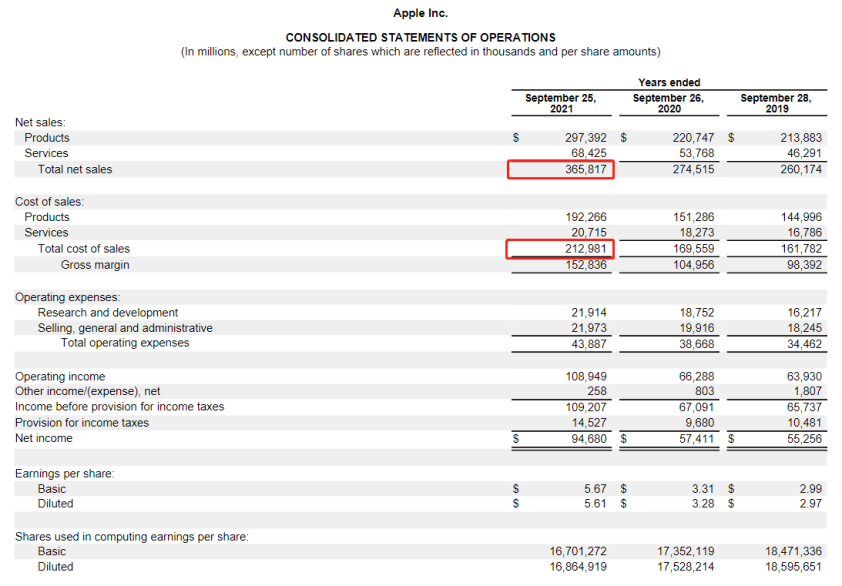Screen dimensions: 842x586
Task: Select the diluted share count 16,864,919
Action: [x=578, y=567]
